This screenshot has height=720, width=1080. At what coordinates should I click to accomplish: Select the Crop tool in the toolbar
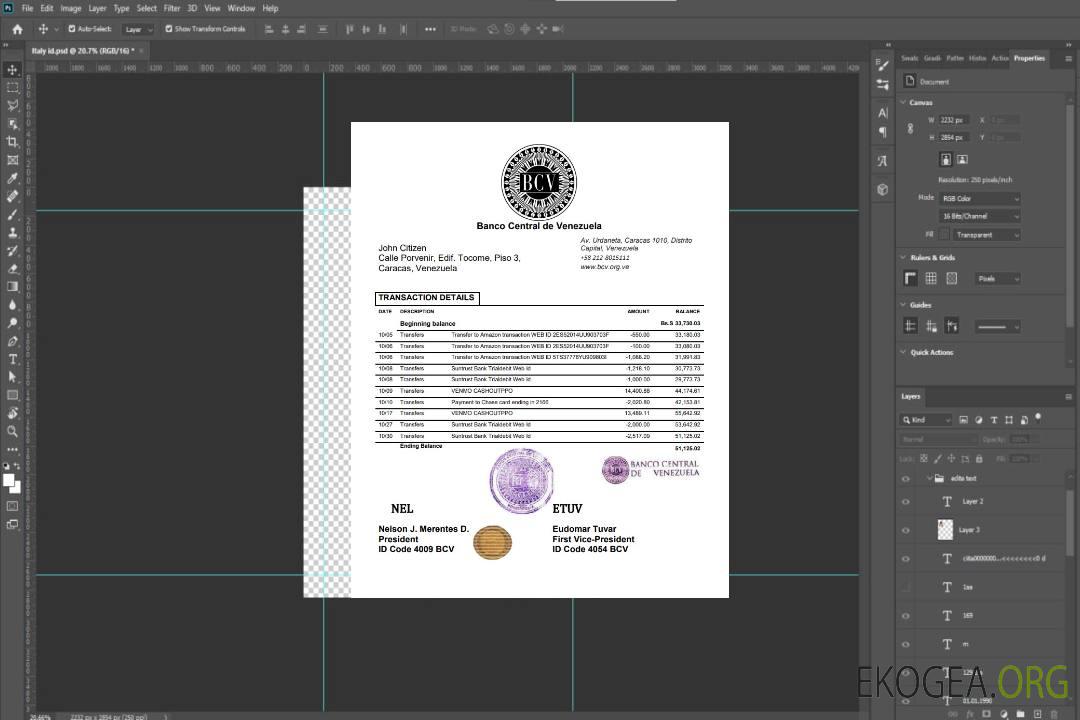pos(13,142)
